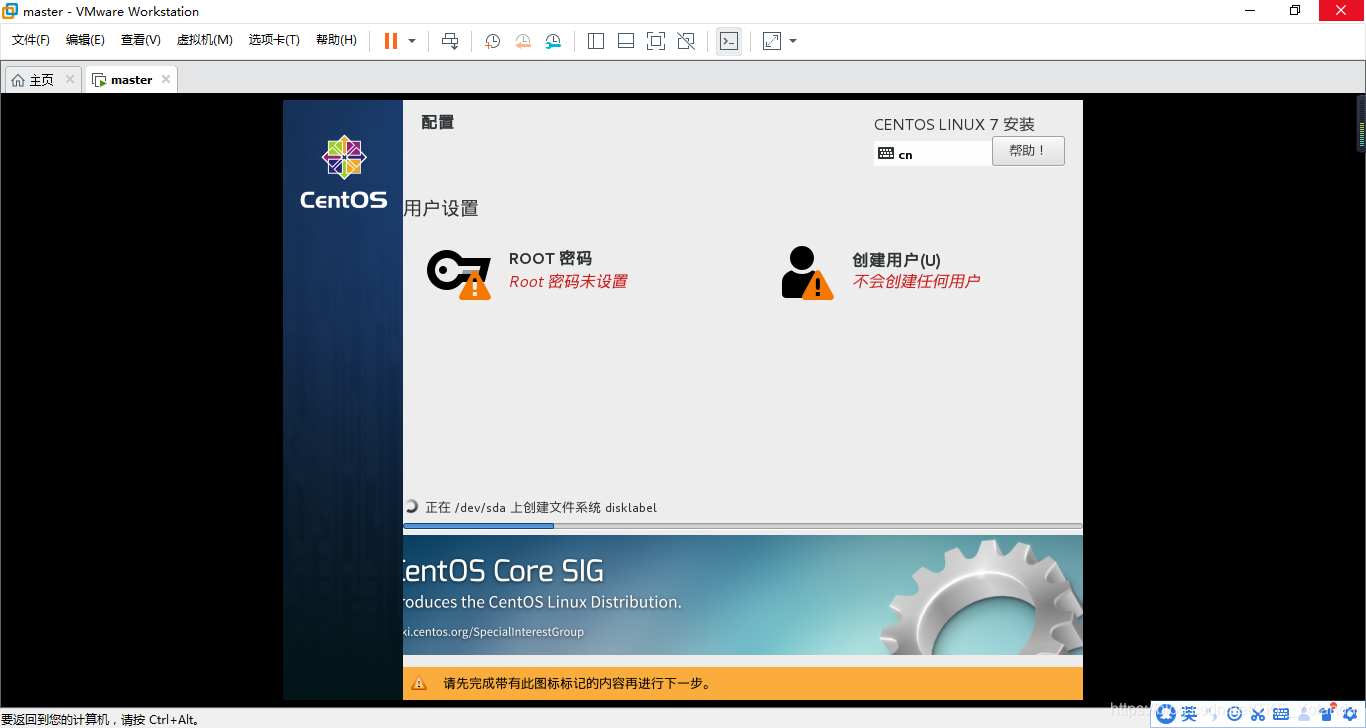Pause the virtual machine with the orange pause button

click(391, 41)
